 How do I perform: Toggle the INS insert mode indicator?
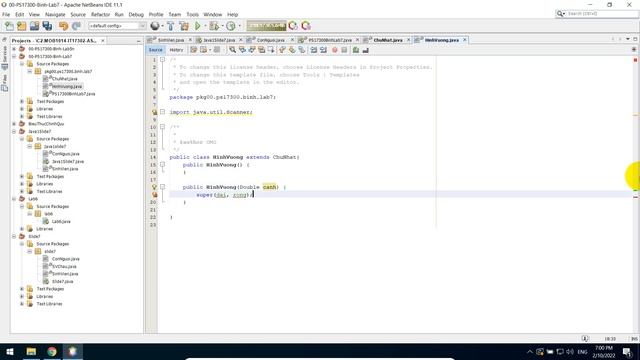coord(634,339)
